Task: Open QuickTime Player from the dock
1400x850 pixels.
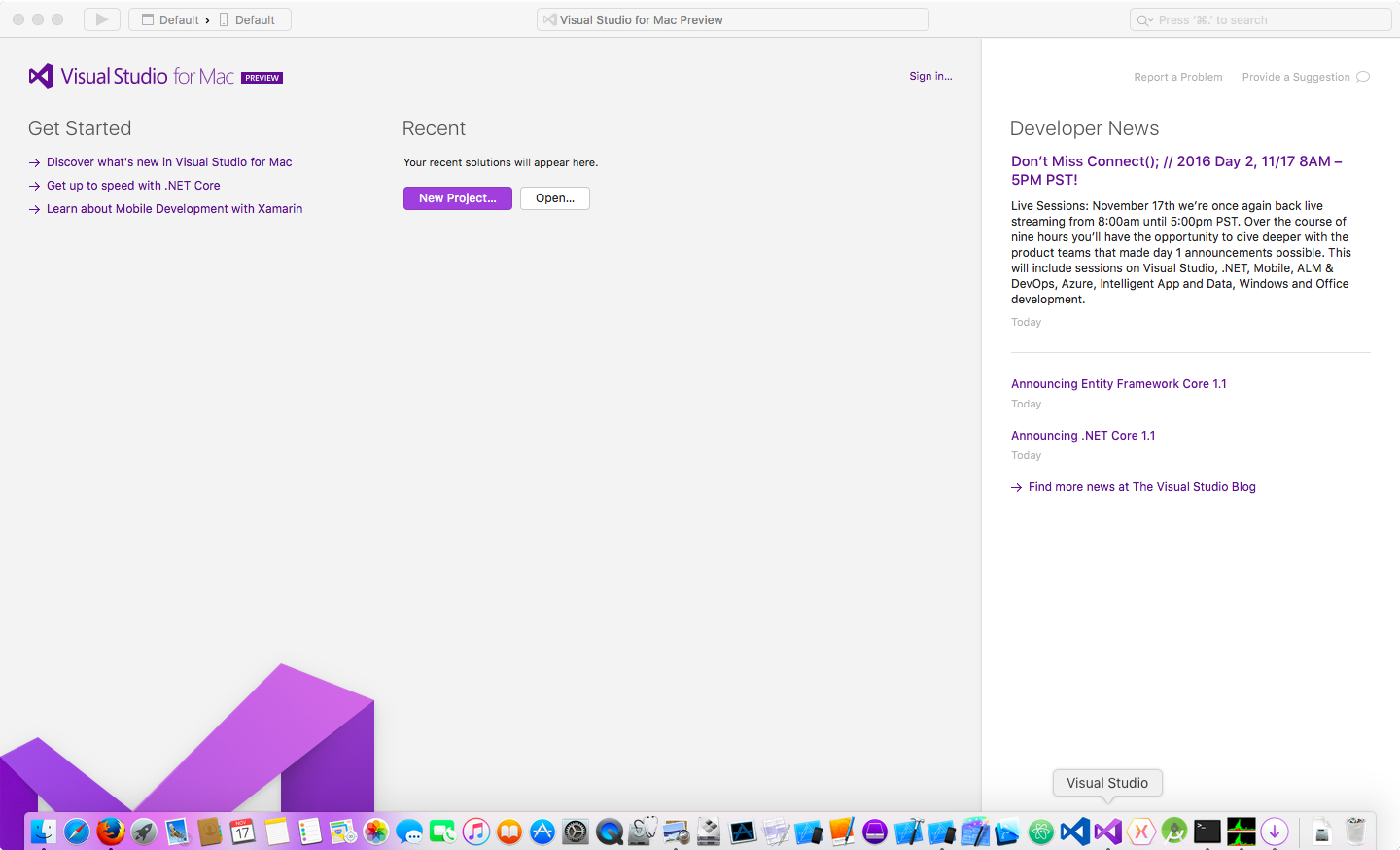Action: click(610, 832)
